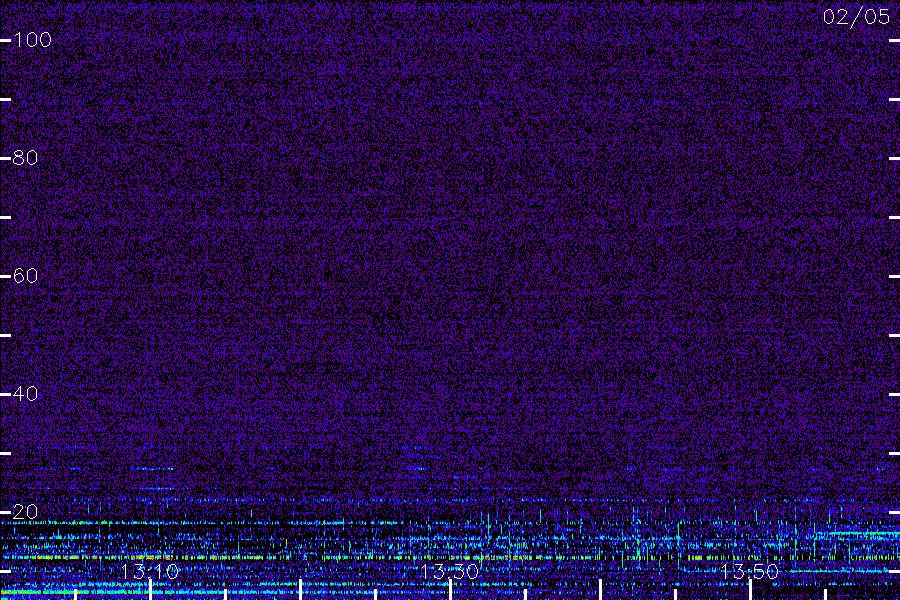
Task: Click the 02/05 date label
Action: 856,17
